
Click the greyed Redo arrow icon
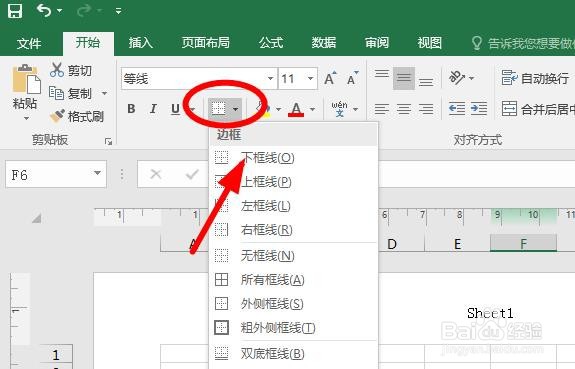pos(84,11)
